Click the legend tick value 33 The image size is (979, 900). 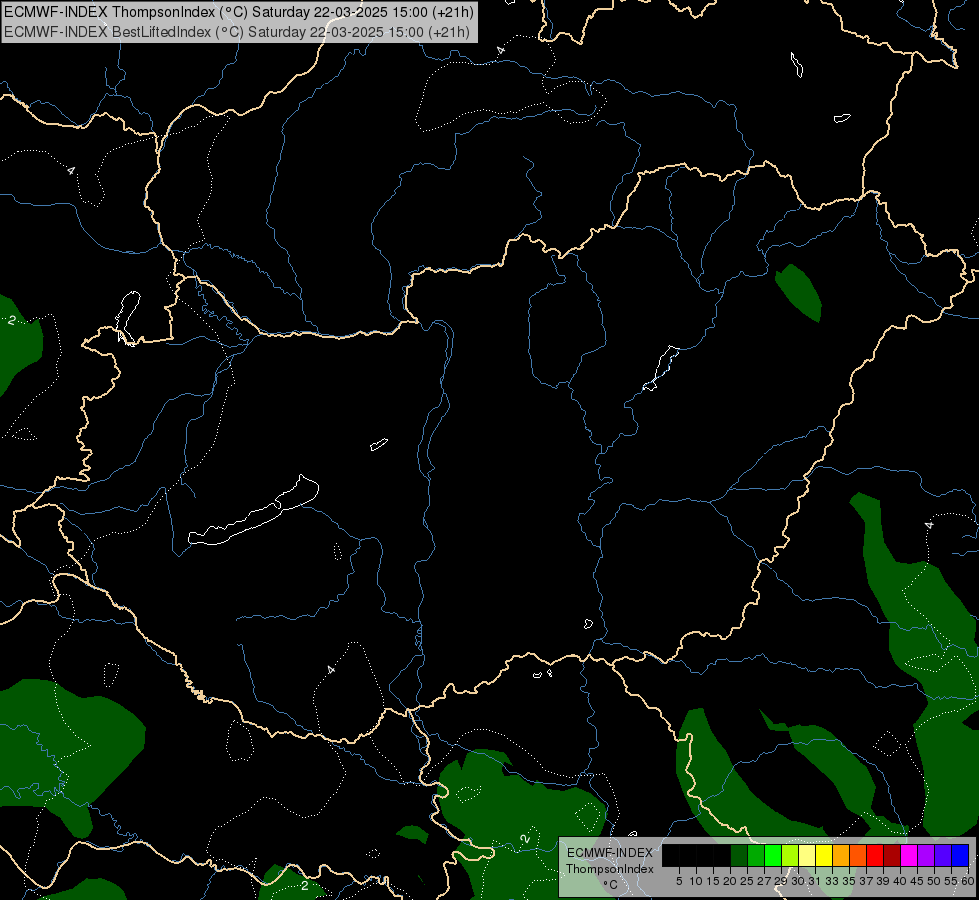click(x=832, y=881)
